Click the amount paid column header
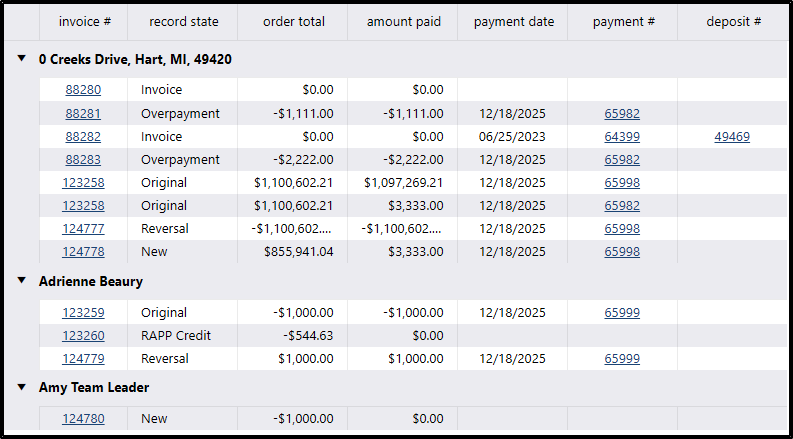The height and width of the screenshot is (439, 793). 403,22
